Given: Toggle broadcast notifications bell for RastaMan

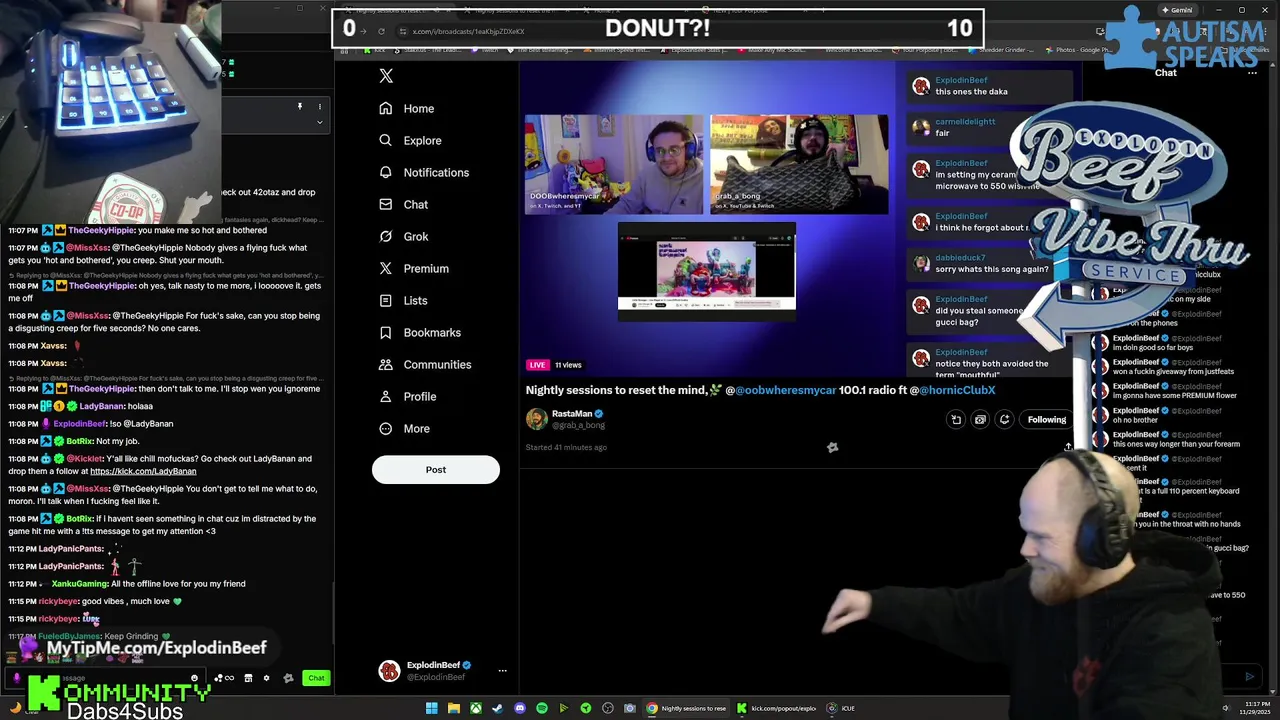Looking at the screenshot, I should tap(1004, 420).
